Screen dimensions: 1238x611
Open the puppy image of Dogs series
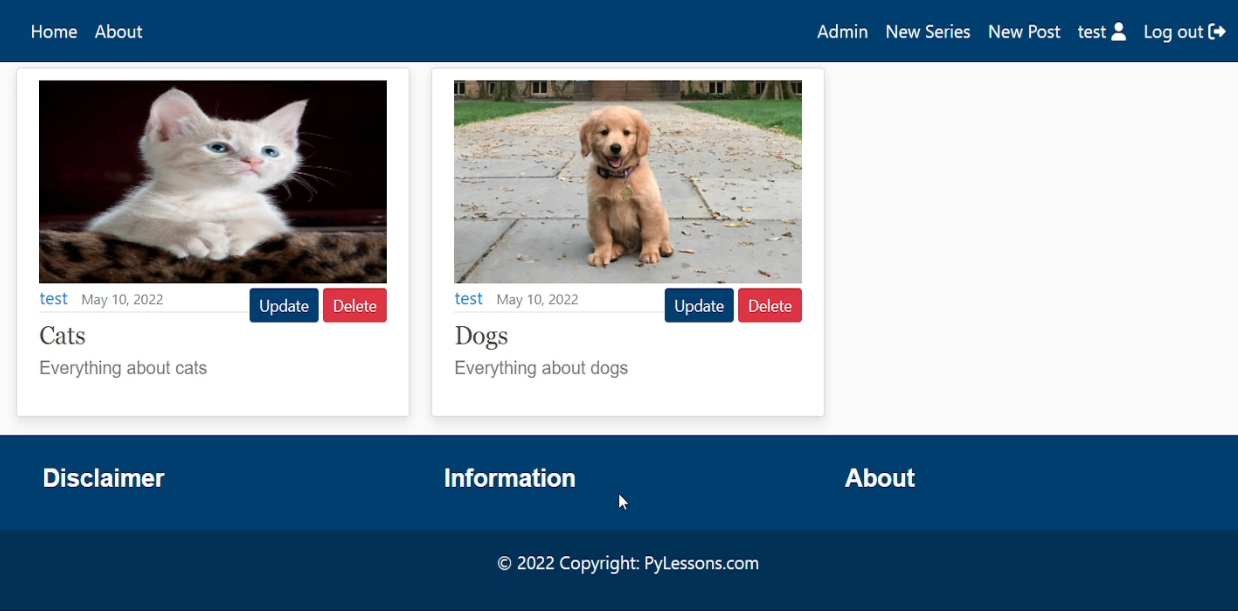tap(628, 181)
